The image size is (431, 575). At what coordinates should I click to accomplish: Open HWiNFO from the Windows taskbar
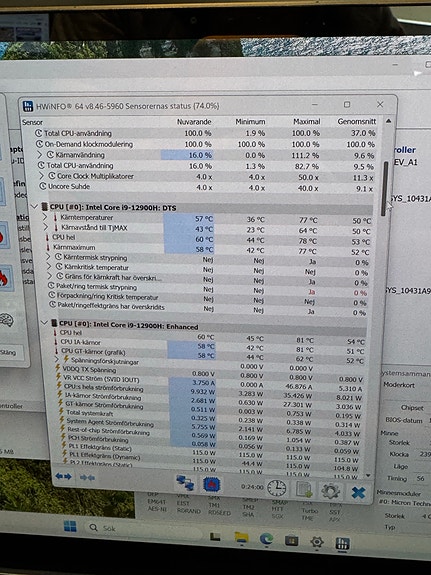click(342, 543)
